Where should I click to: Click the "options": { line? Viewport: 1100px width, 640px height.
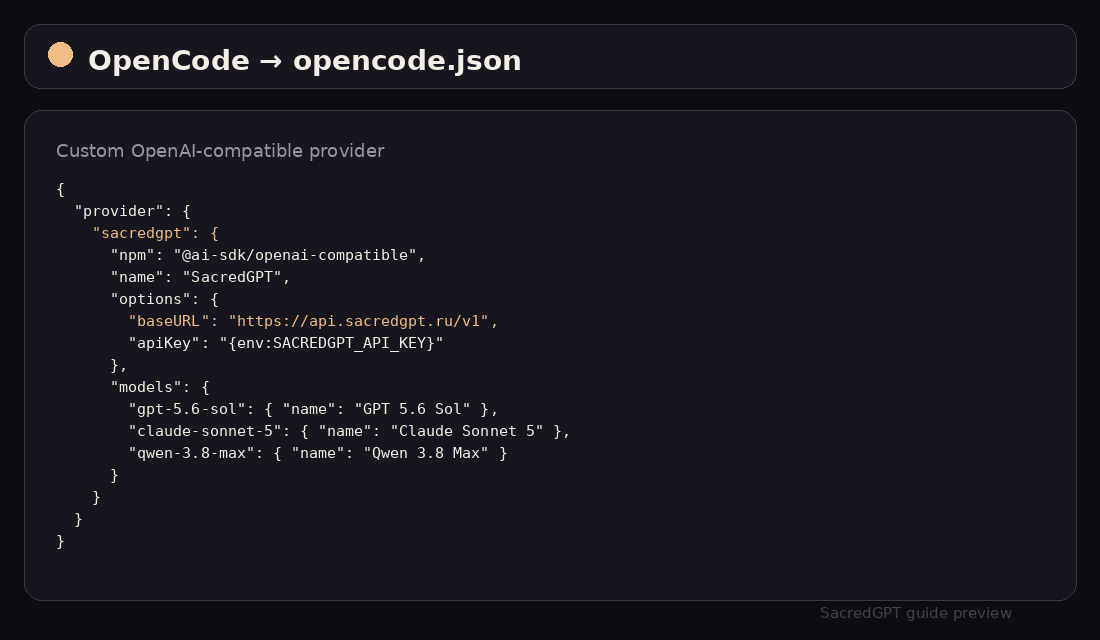point(165,299)
